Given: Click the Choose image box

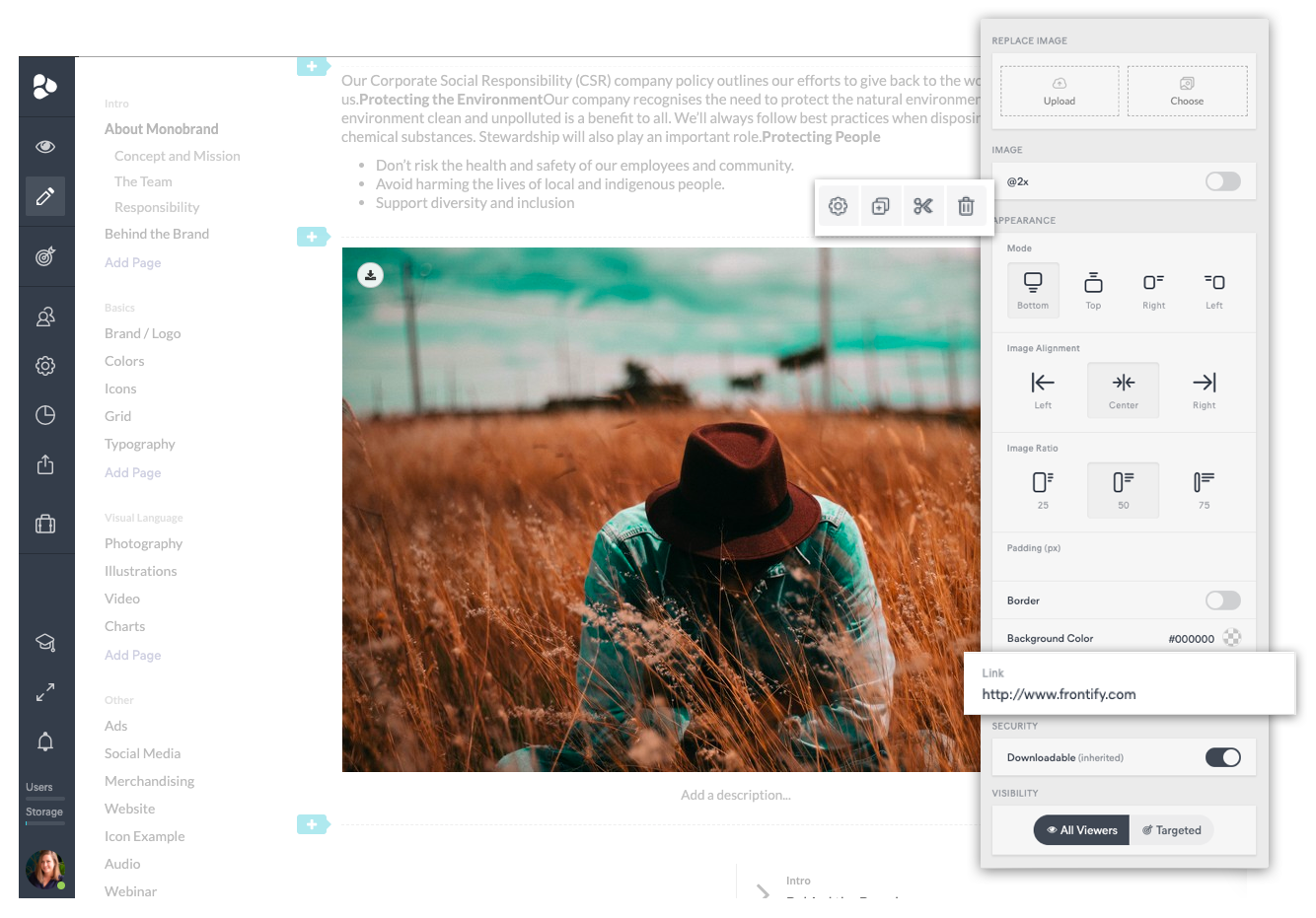Looking at the screenshot, I should (x=1187, y=92).
